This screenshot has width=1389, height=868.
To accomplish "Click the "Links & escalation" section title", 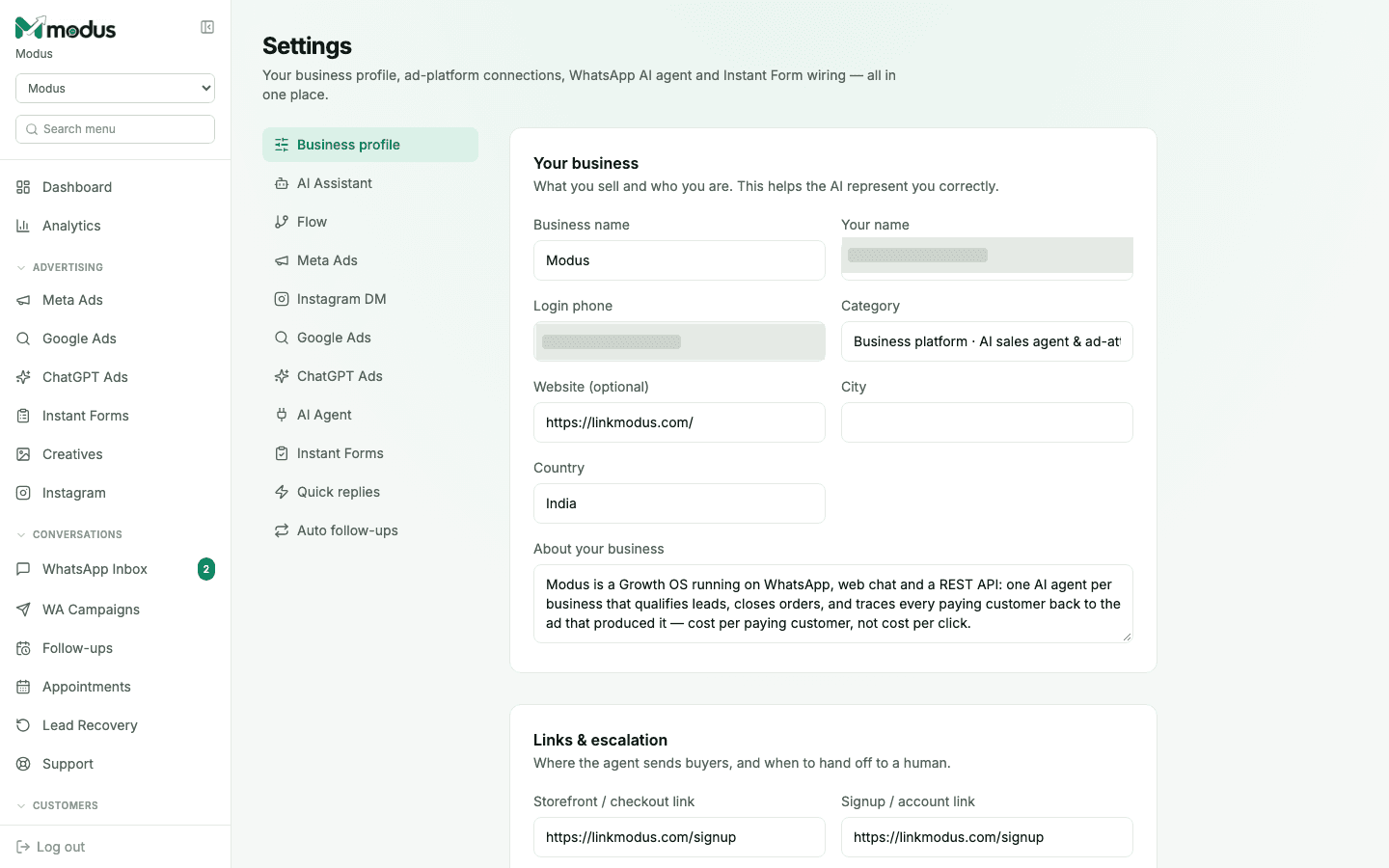I will (x=600, y=740).
